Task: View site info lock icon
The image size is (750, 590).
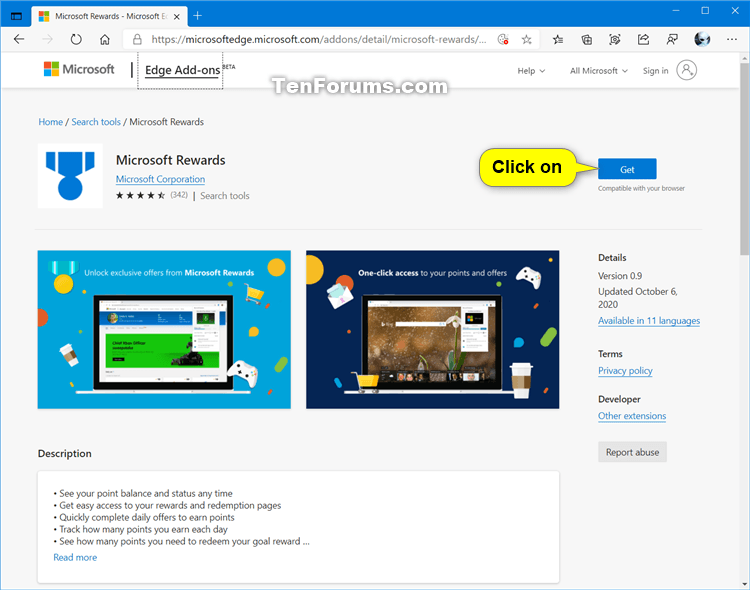Action: click(x=137, y=39)
